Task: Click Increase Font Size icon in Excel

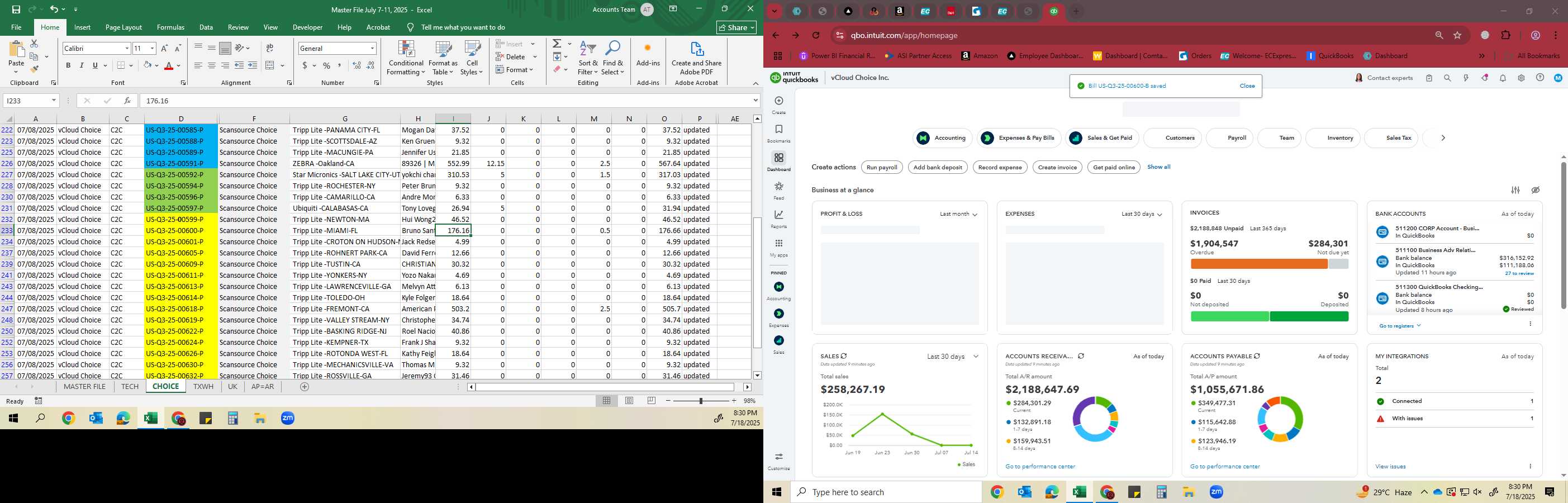Action: coord(164,48)
